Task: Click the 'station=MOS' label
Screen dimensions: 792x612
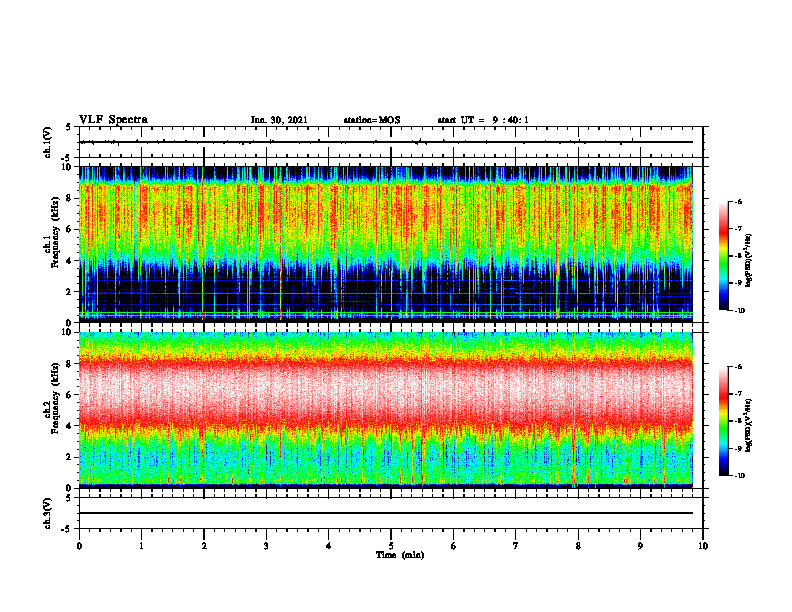Action: tap(372, 120)
